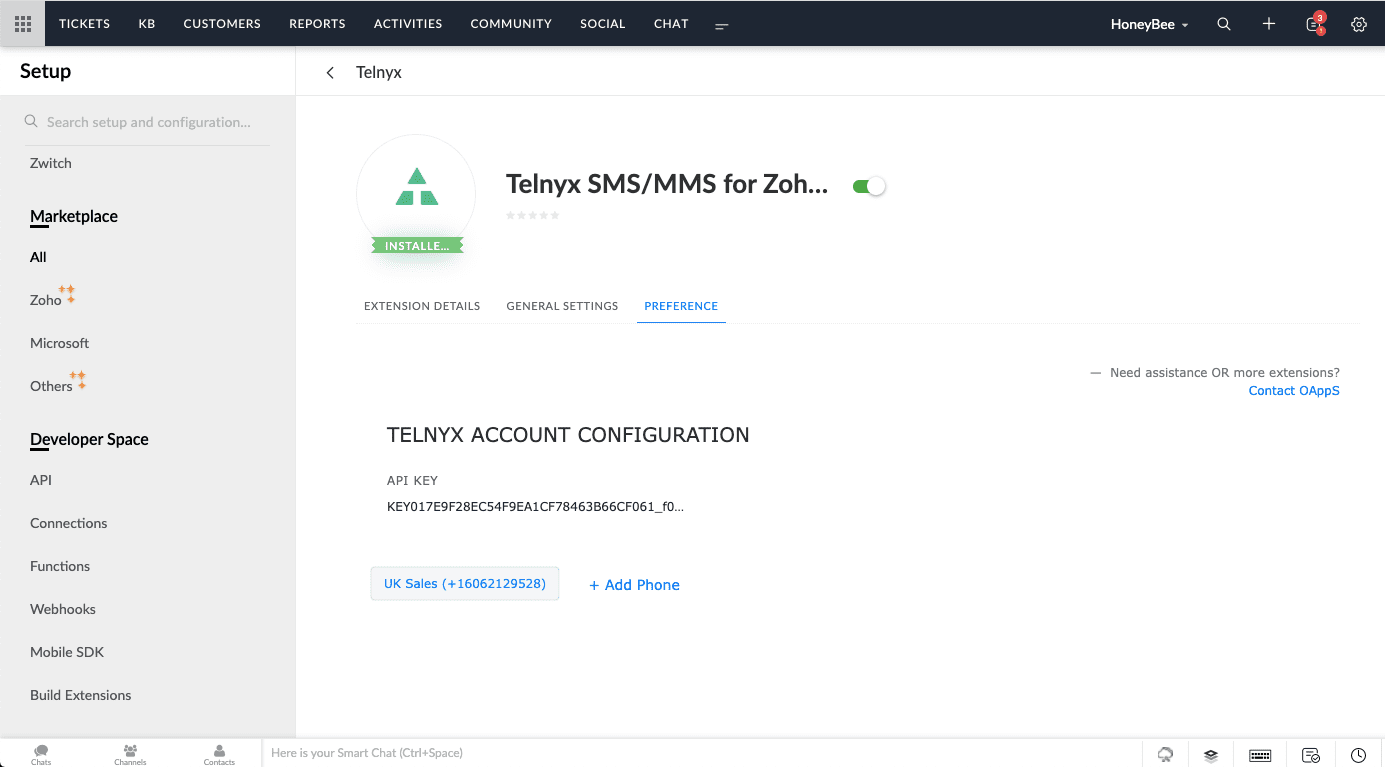Switch to the General Settings tab
1385x767 pixels.
(562, 306)
